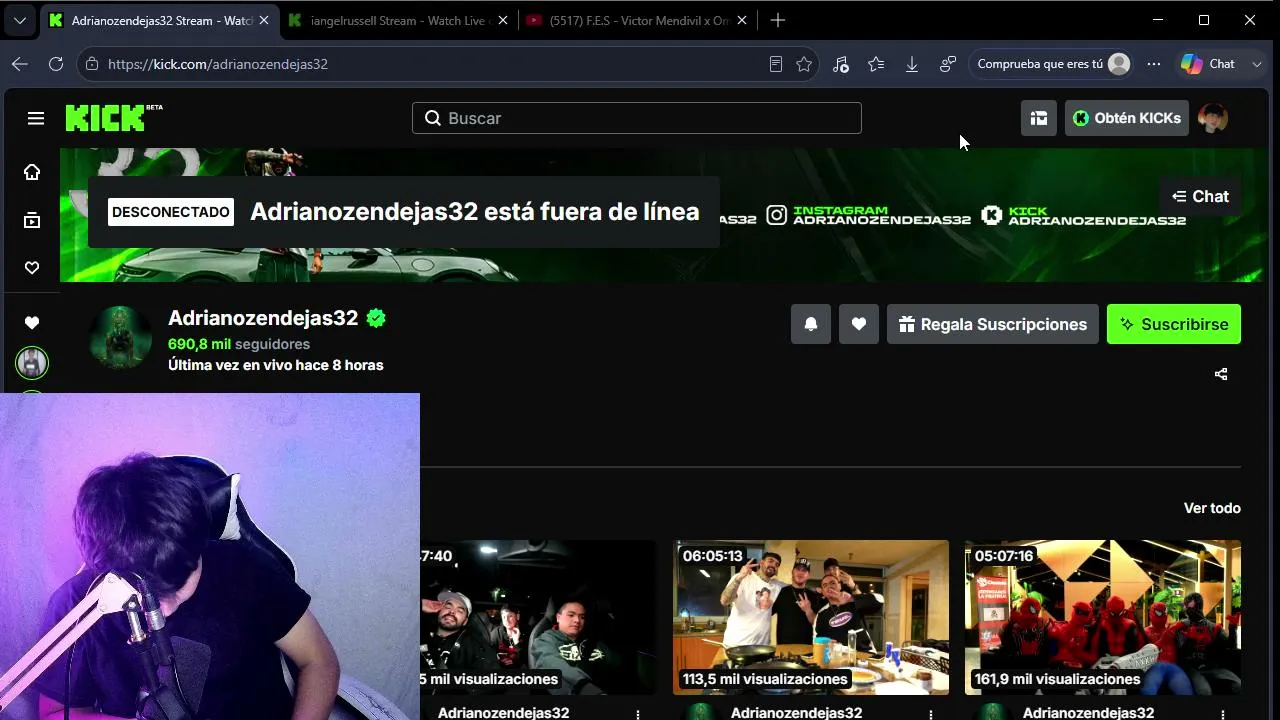Open the tab search dropdown arrow
1280x720 pixels.
(x=20, y=20)
